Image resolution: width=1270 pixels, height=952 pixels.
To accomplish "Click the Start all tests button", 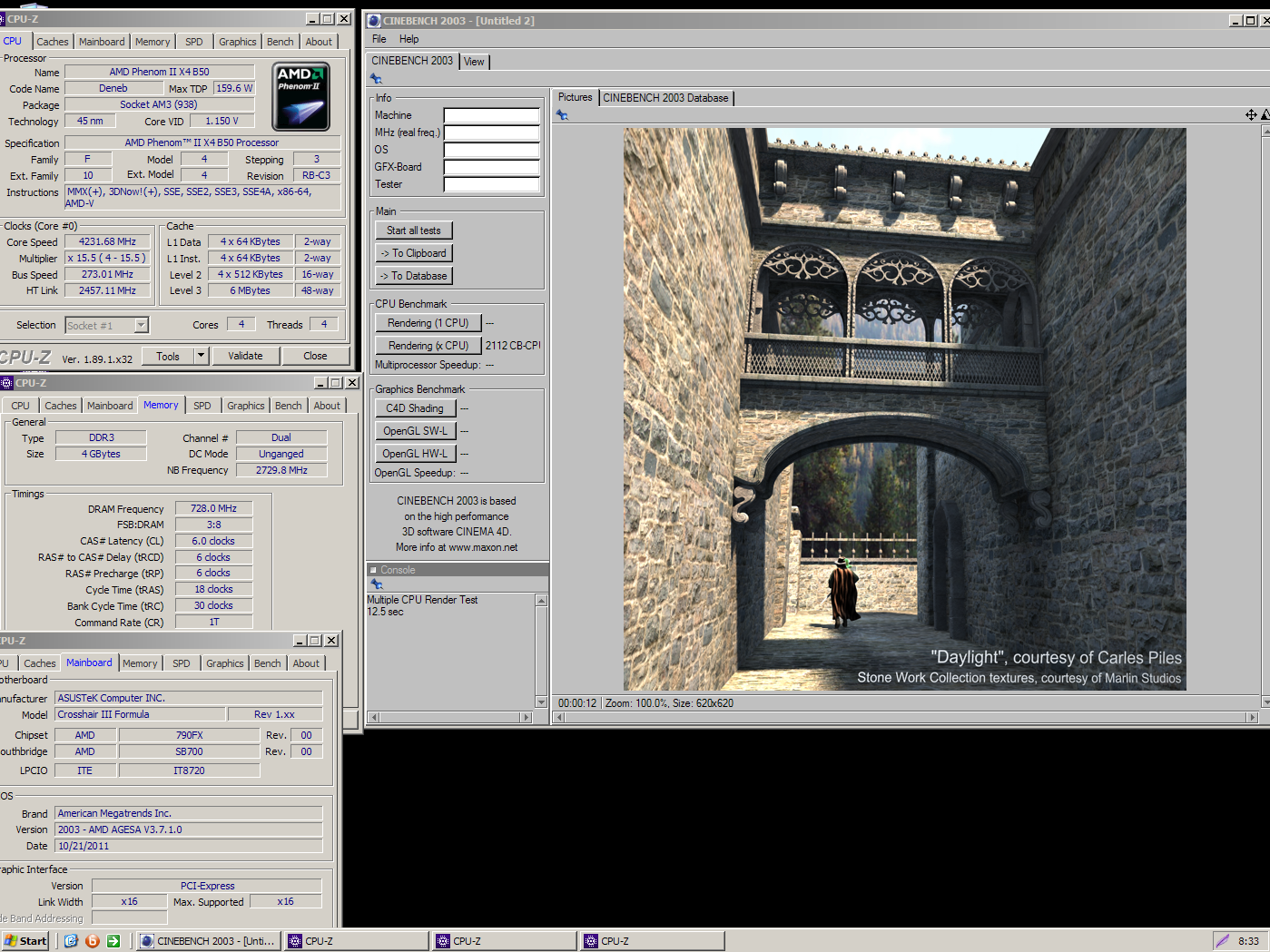I will (414, 231).
